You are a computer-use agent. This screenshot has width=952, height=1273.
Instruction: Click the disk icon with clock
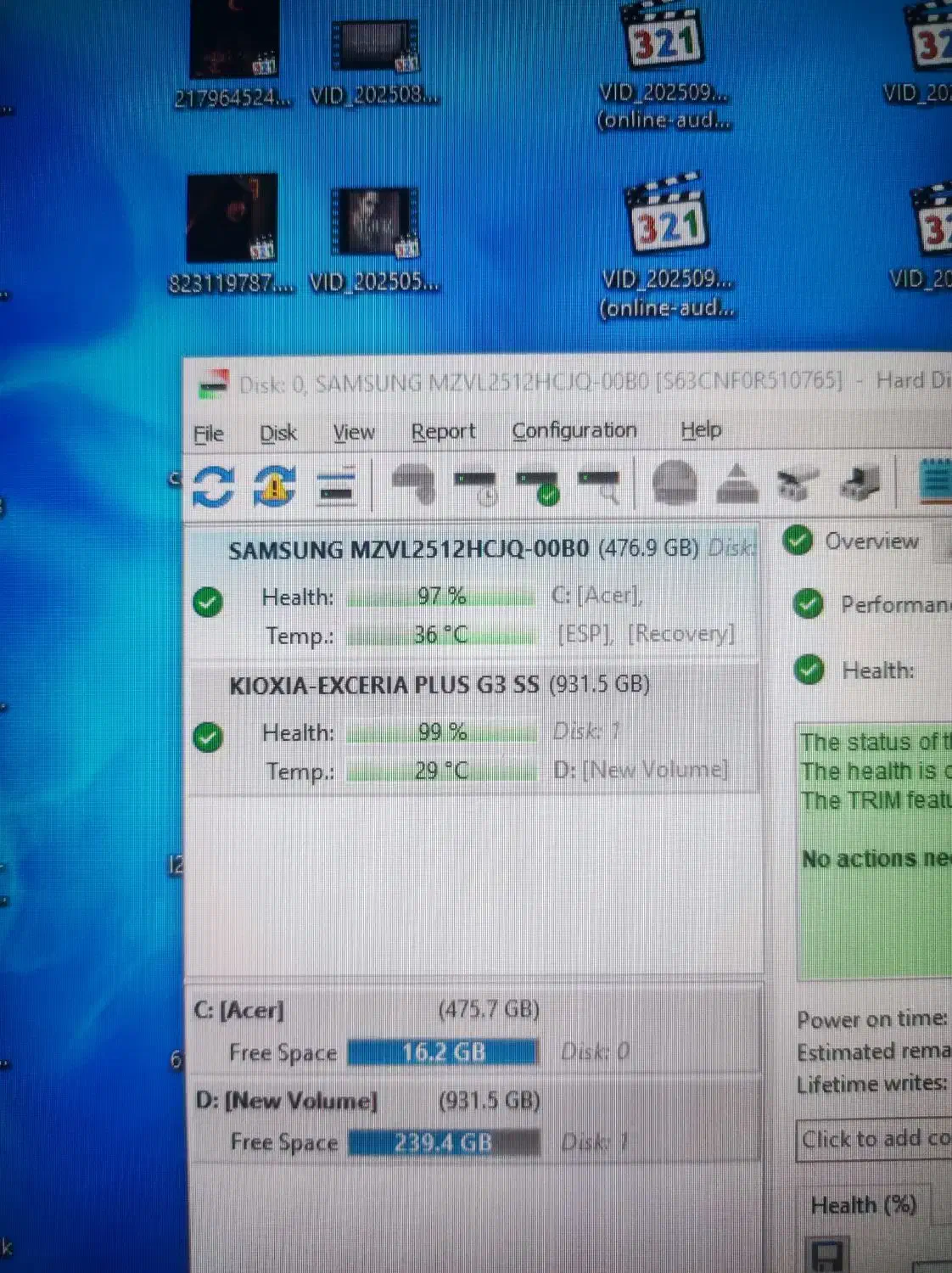475,486
